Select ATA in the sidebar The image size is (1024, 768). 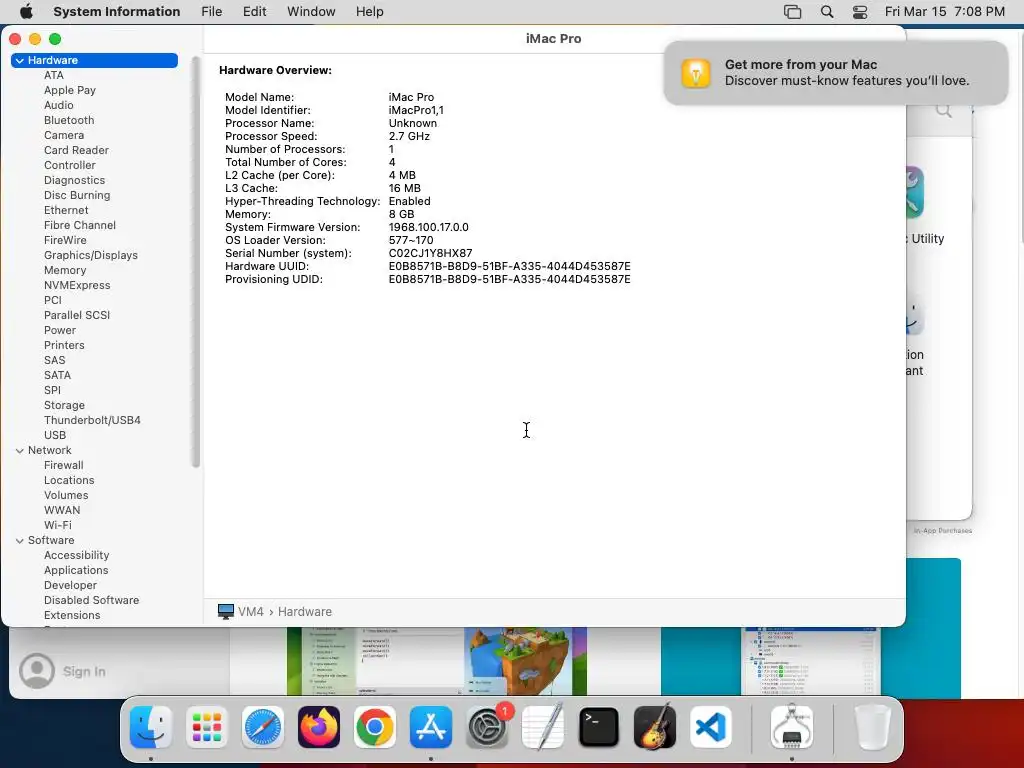(54, 75)
